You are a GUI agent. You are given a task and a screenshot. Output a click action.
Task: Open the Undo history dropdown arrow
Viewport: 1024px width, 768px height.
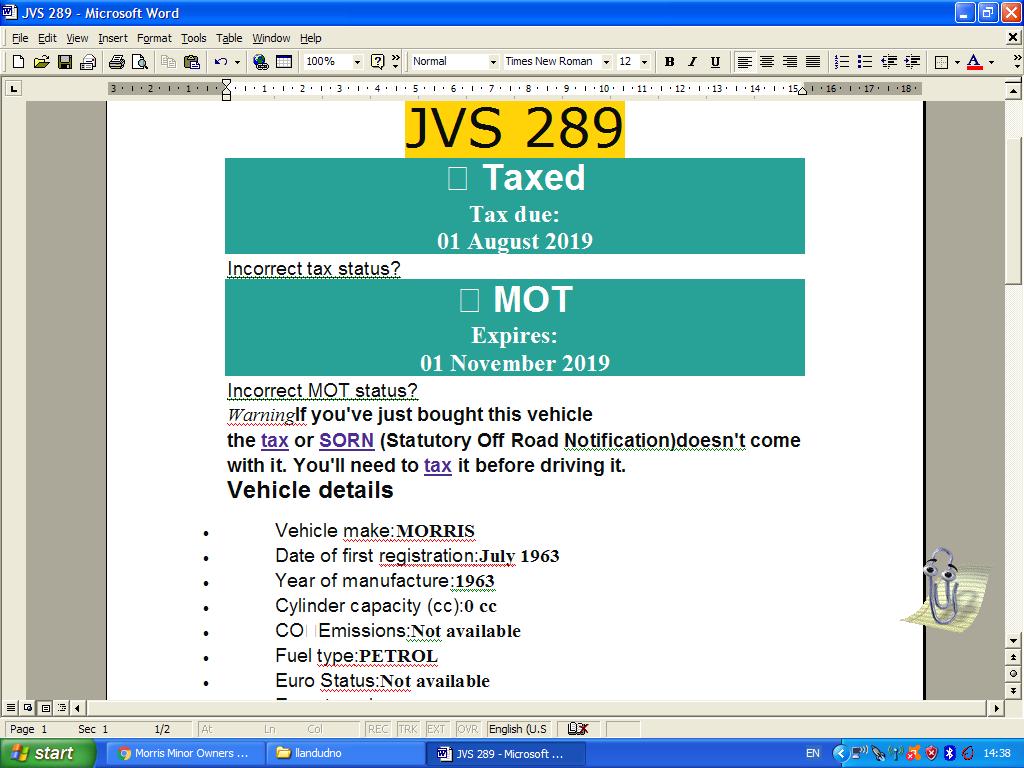coord(237,62)
